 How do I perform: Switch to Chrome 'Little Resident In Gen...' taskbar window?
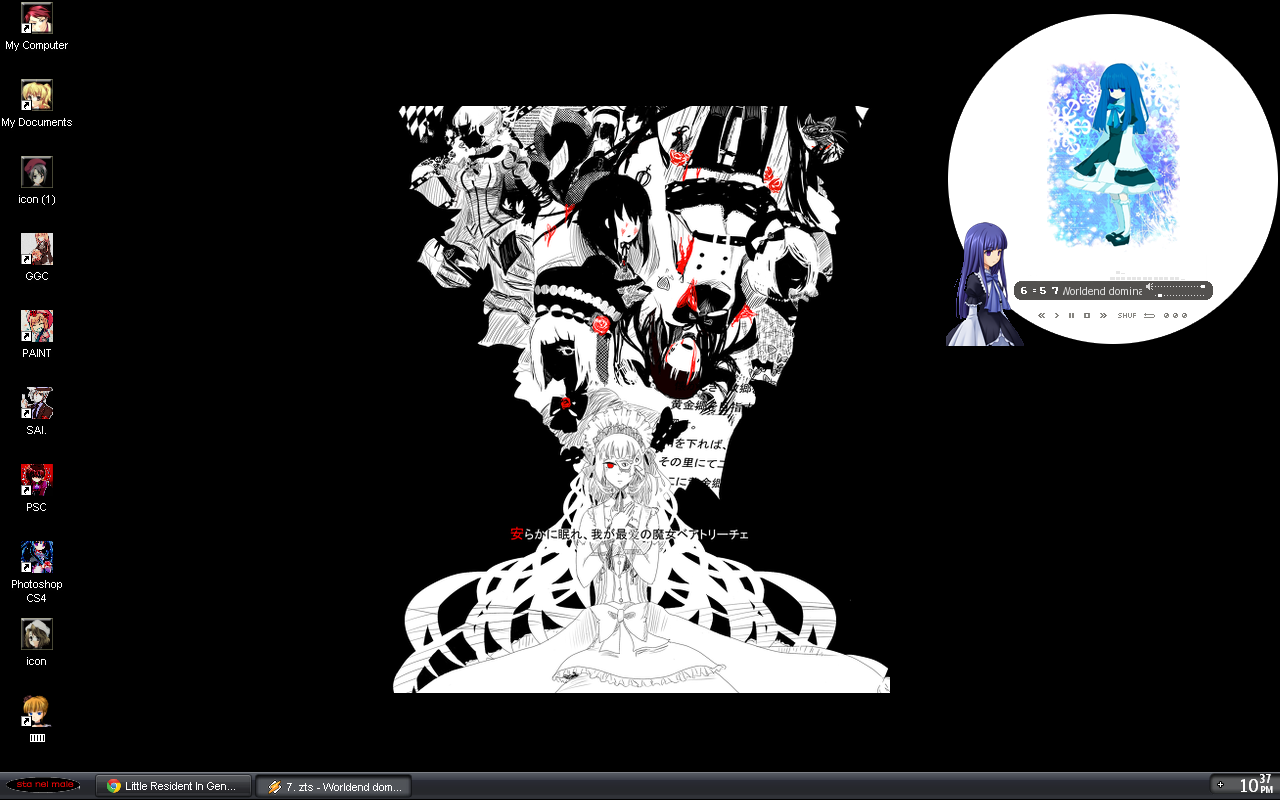pos(174,786)
